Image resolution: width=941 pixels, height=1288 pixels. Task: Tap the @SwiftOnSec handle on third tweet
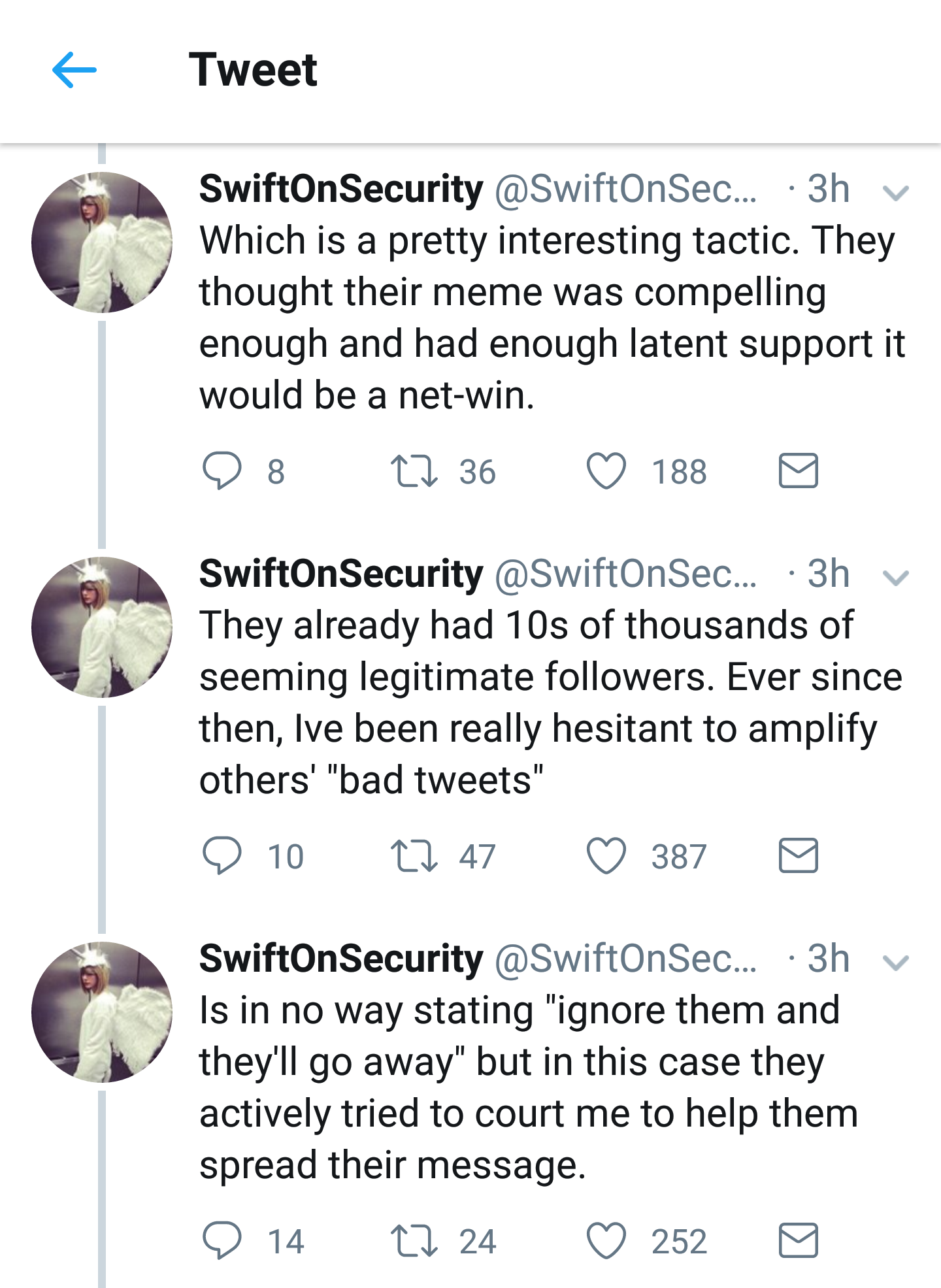tap(625, 959)
